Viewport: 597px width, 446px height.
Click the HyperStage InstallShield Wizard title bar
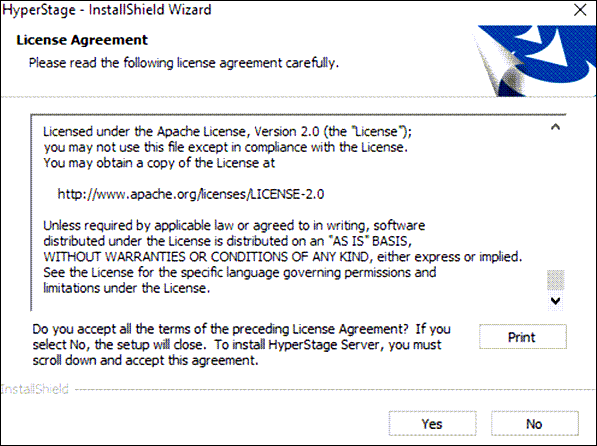286,10
